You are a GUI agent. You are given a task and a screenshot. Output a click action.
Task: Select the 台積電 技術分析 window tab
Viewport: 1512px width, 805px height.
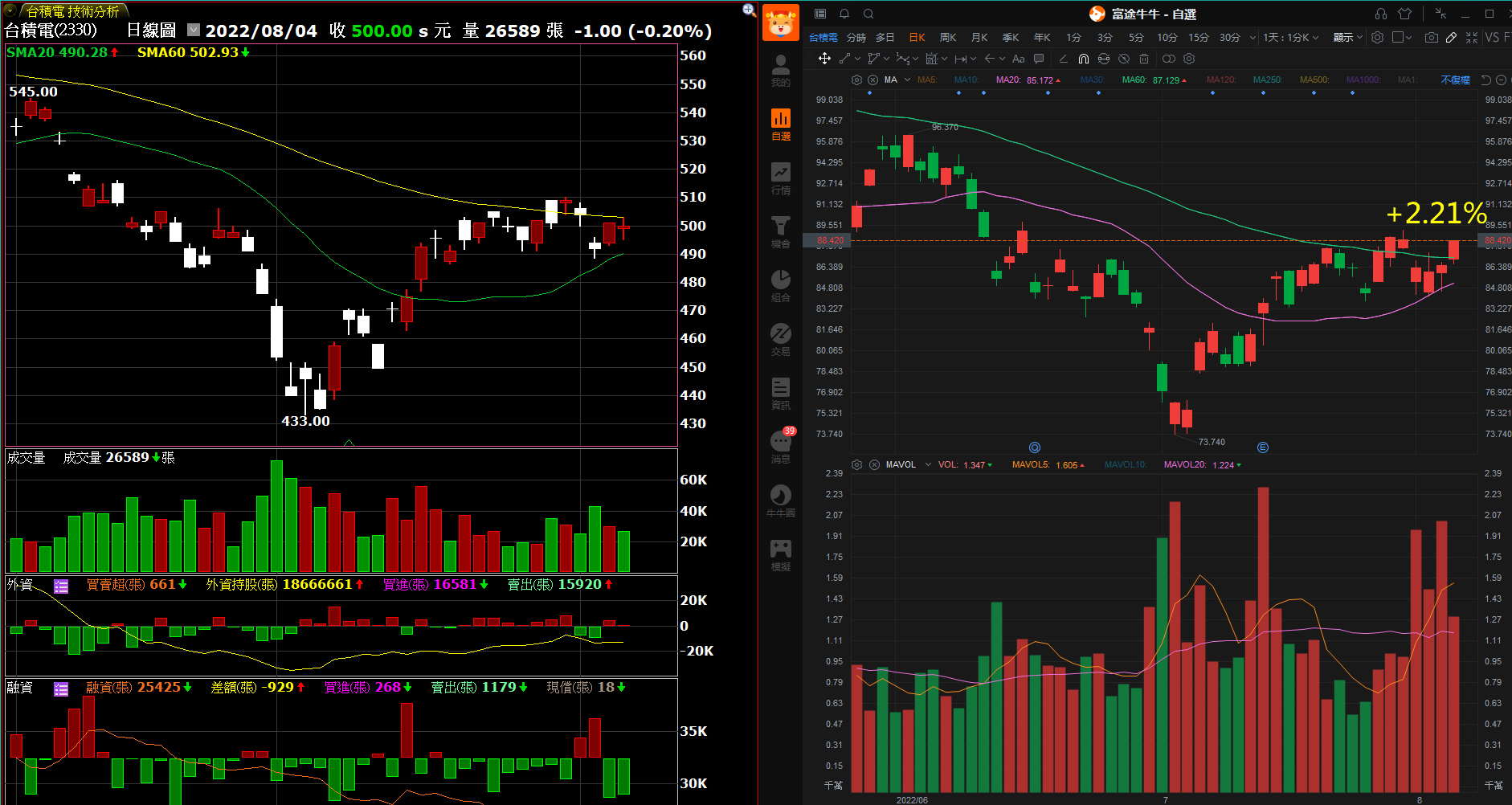pos(72,11)
